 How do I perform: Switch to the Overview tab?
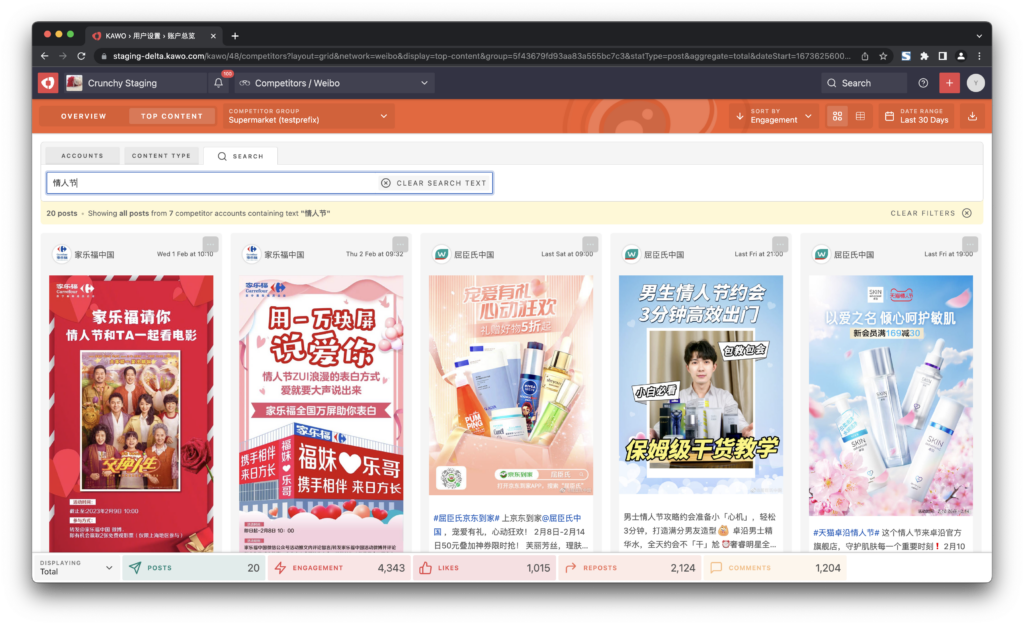click(84, 116)
